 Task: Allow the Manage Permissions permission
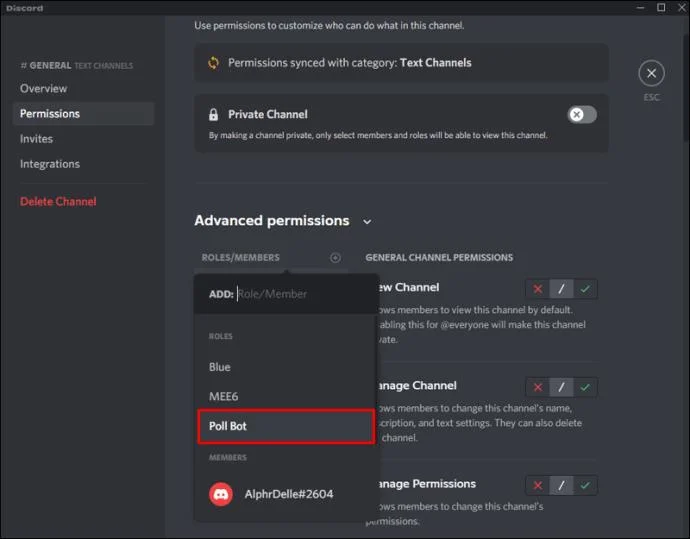585,485
